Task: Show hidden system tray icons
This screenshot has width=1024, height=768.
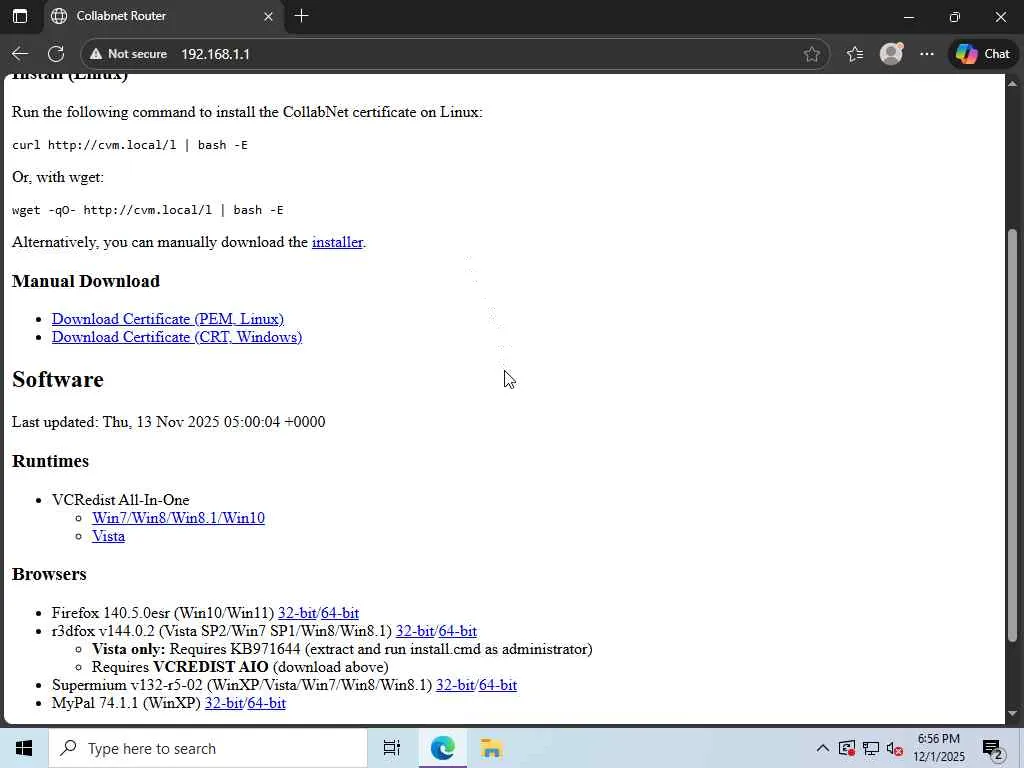Action: tap(823, 748)
